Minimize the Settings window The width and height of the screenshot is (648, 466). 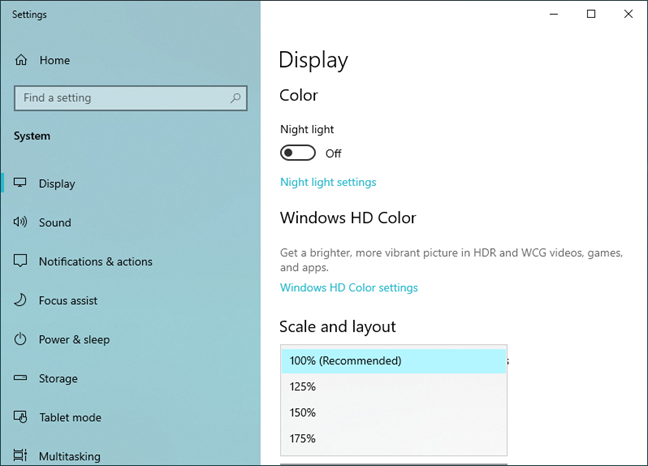[554, 14]
